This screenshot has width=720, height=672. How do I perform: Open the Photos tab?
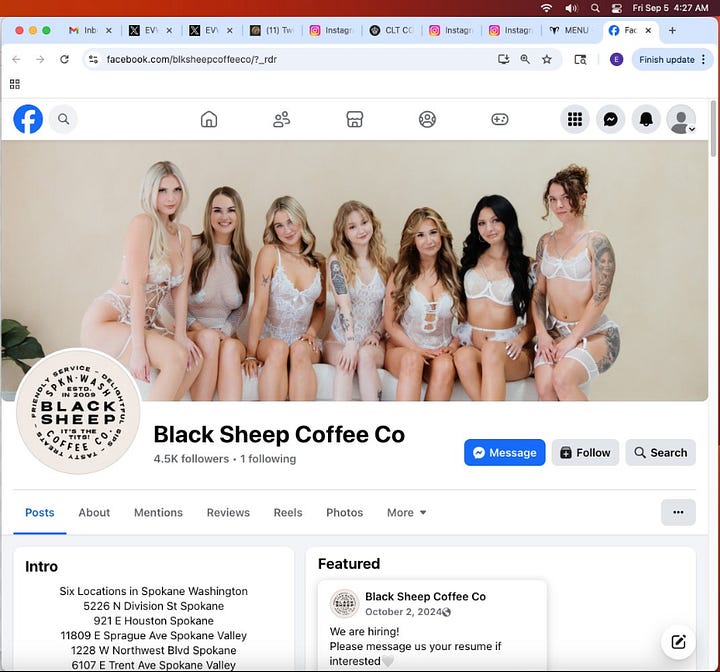[344, 513]
